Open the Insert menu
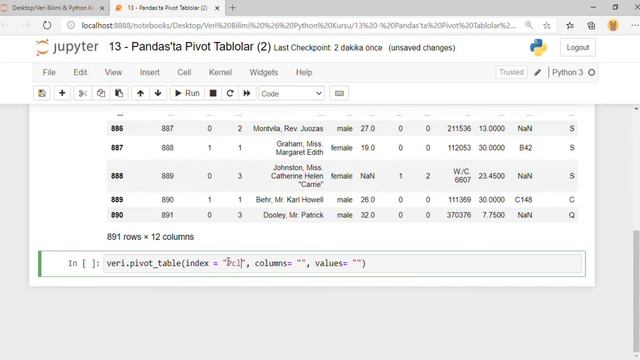 click(150, 72)
